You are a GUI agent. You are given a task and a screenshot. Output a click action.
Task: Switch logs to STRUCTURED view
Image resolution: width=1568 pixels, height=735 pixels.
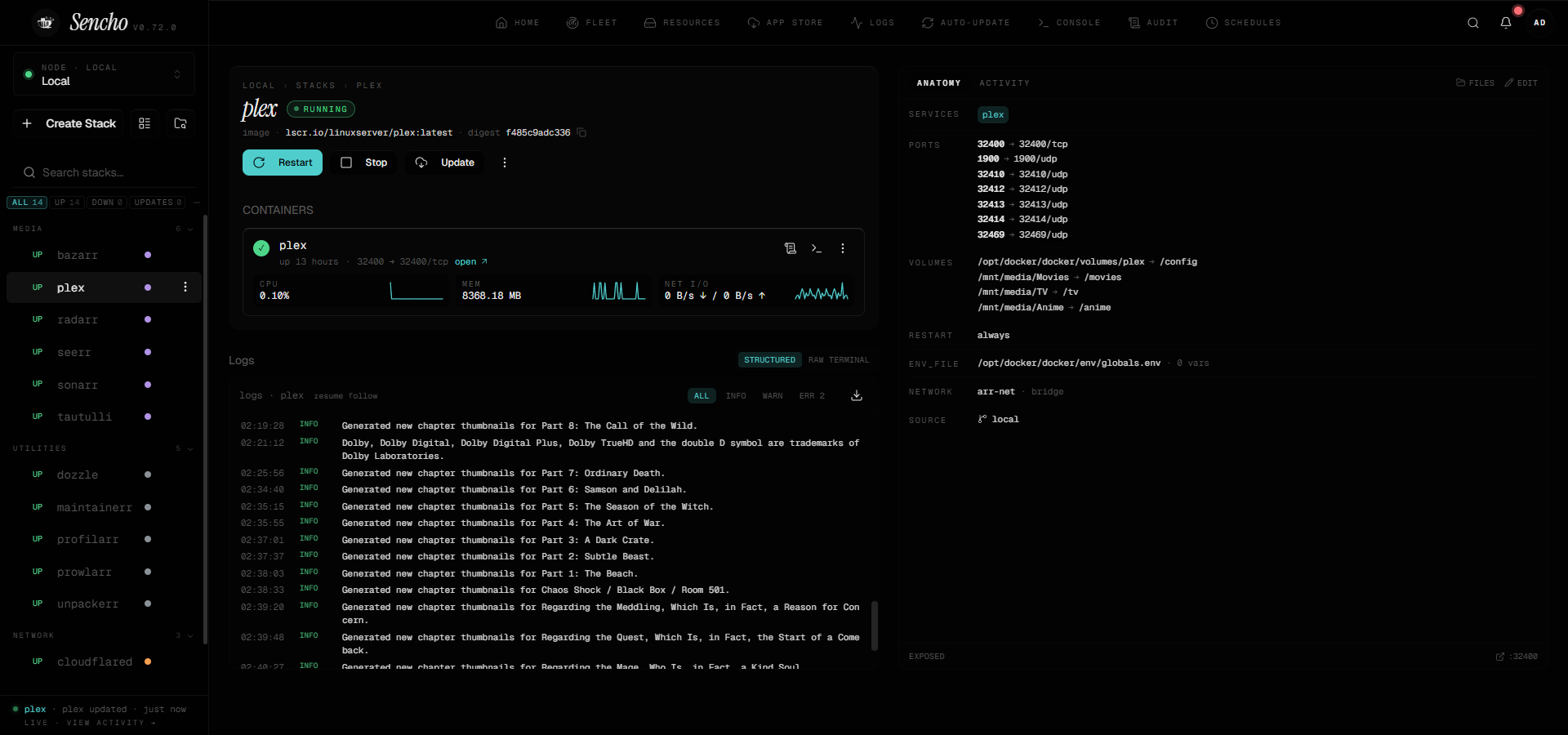point(769,359)
